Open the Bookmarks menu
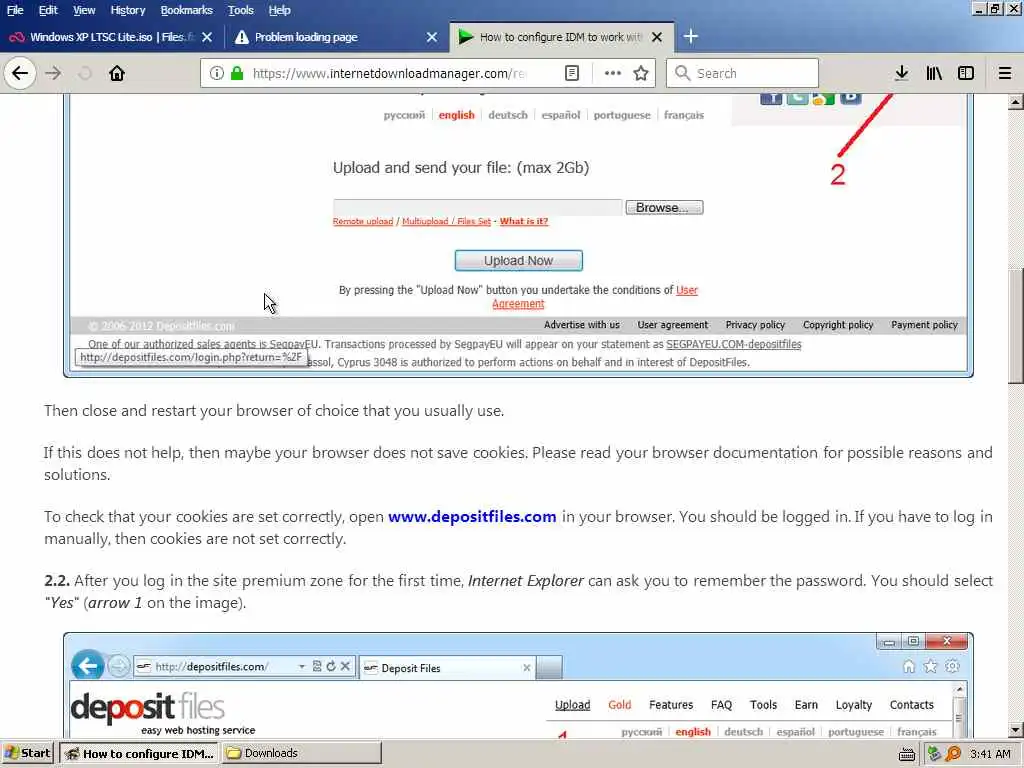Screen dimensions: 1024x768 [x=186, y=10]
